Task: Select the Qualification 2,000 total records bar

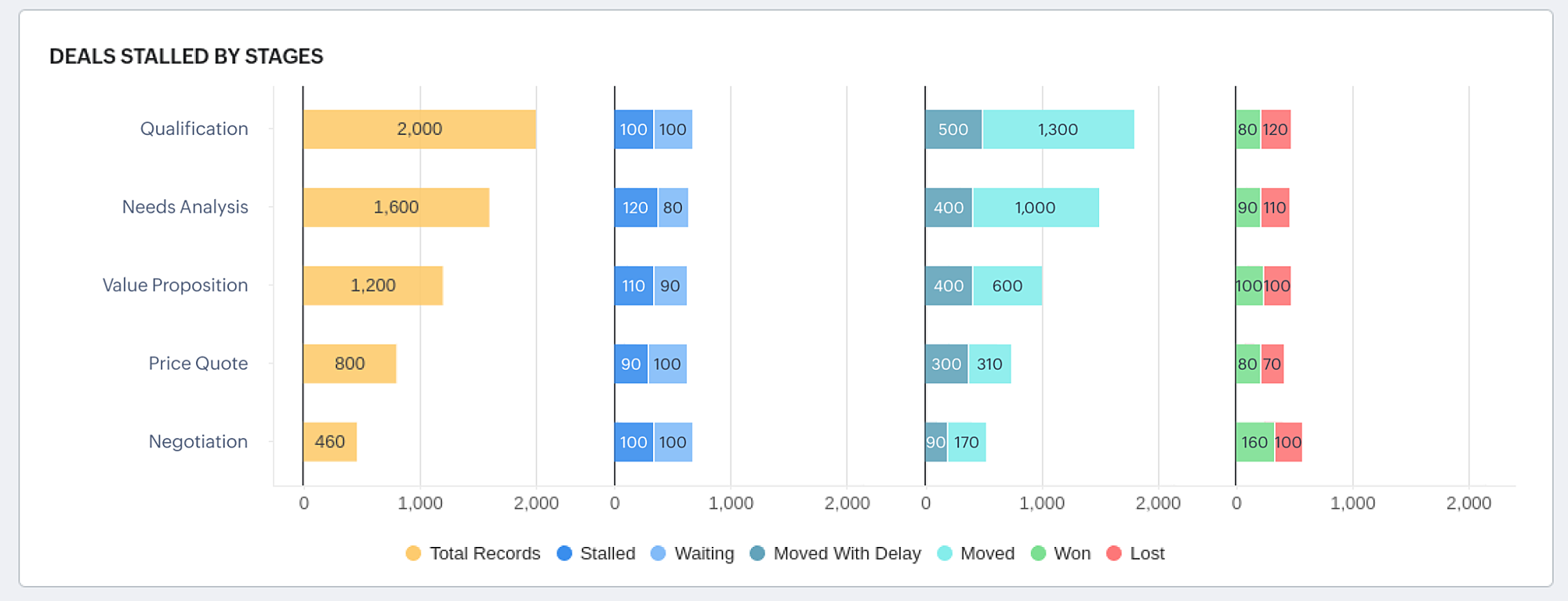Action: tap(419, 129)
